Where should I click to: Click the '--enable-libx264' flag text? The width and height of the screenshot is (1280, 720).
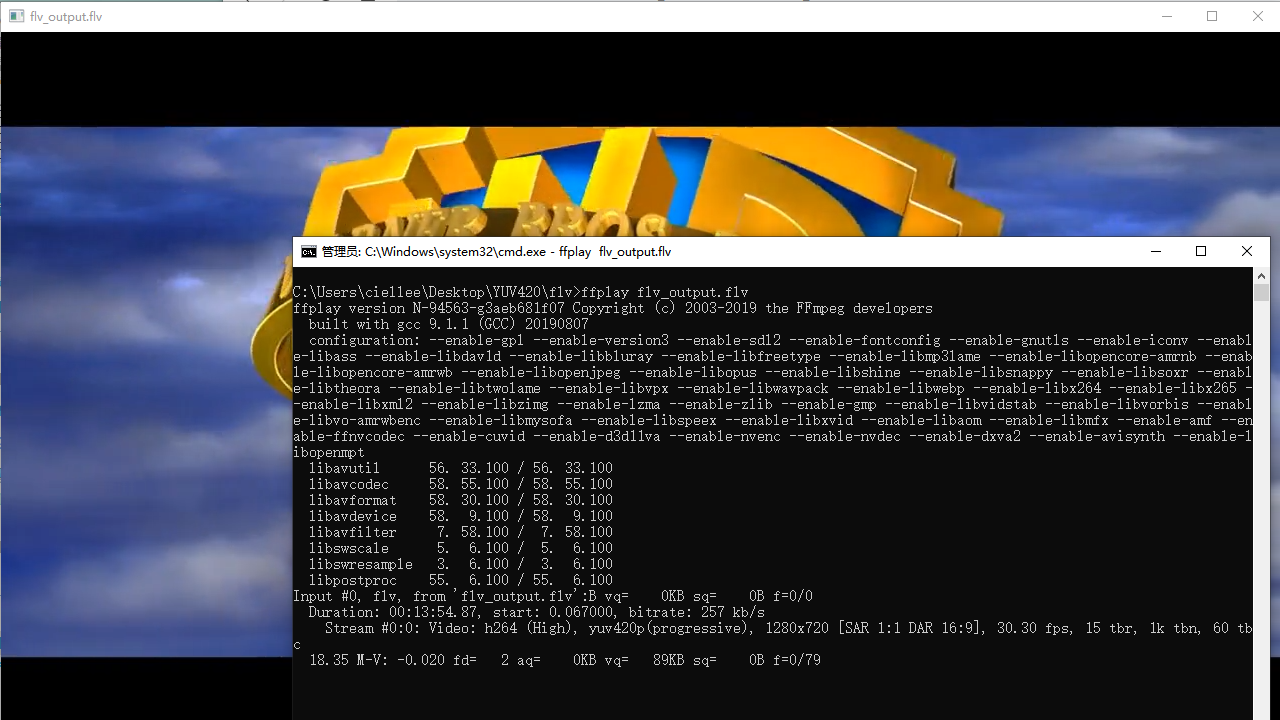tap(1037, 388)
